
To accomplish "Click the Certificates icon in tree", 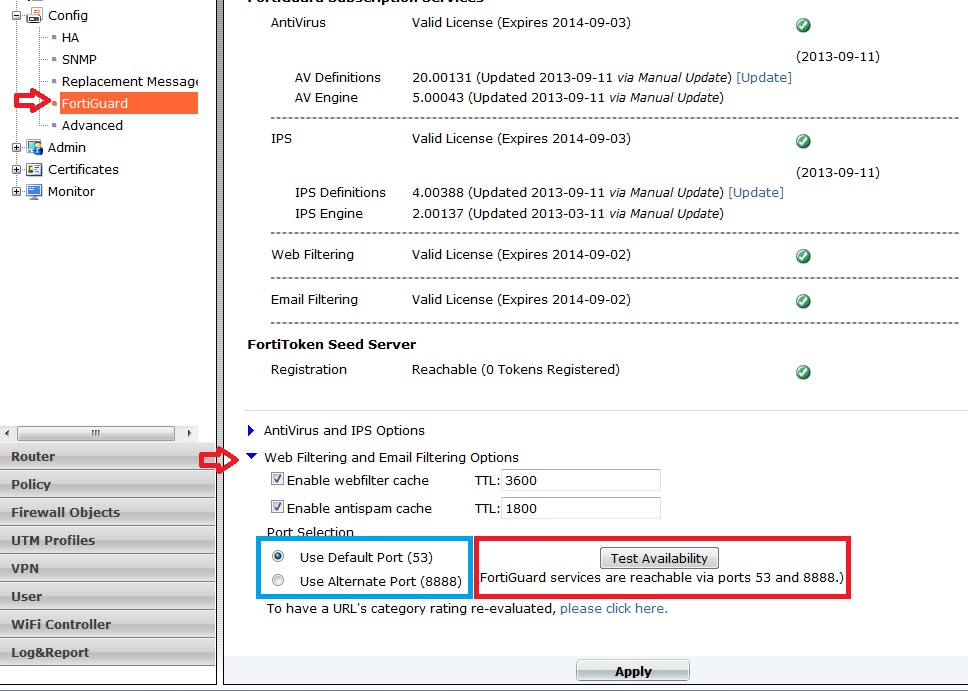I will coord(35,169).
